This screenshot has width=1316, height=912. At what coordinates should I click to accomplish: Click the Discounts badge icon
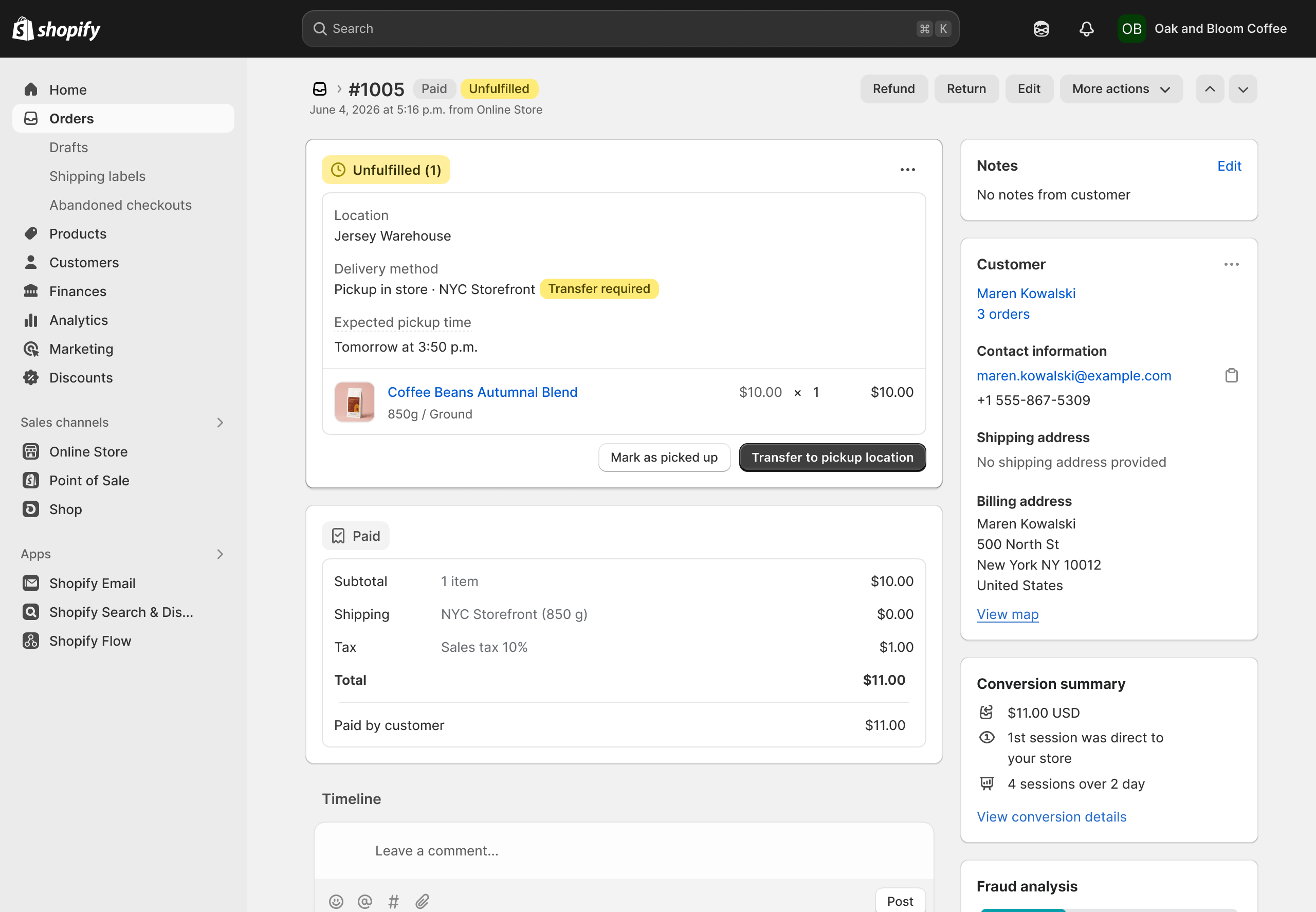point(31,378)
